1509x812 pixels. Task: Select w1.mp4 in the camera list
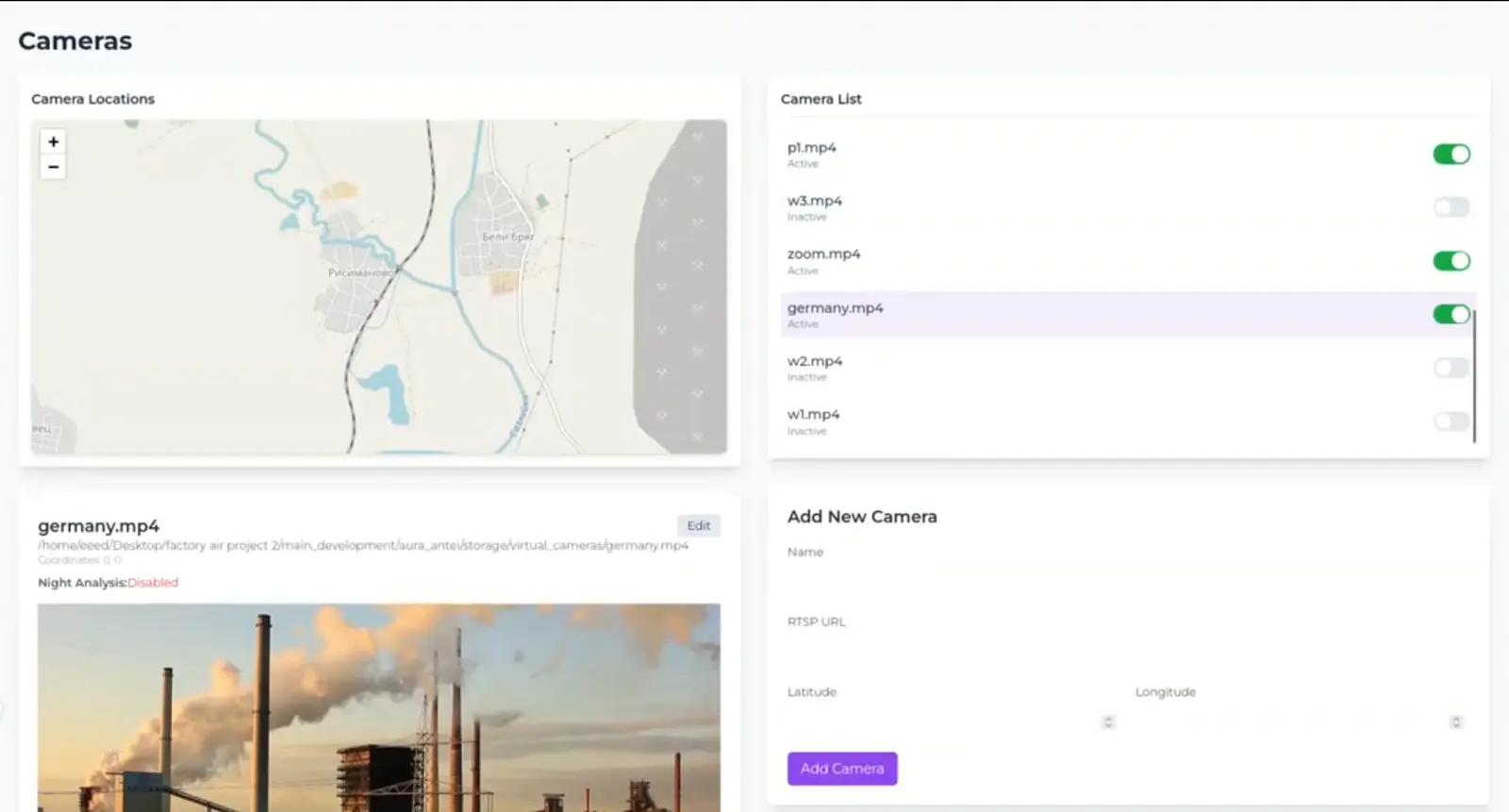1128,422
